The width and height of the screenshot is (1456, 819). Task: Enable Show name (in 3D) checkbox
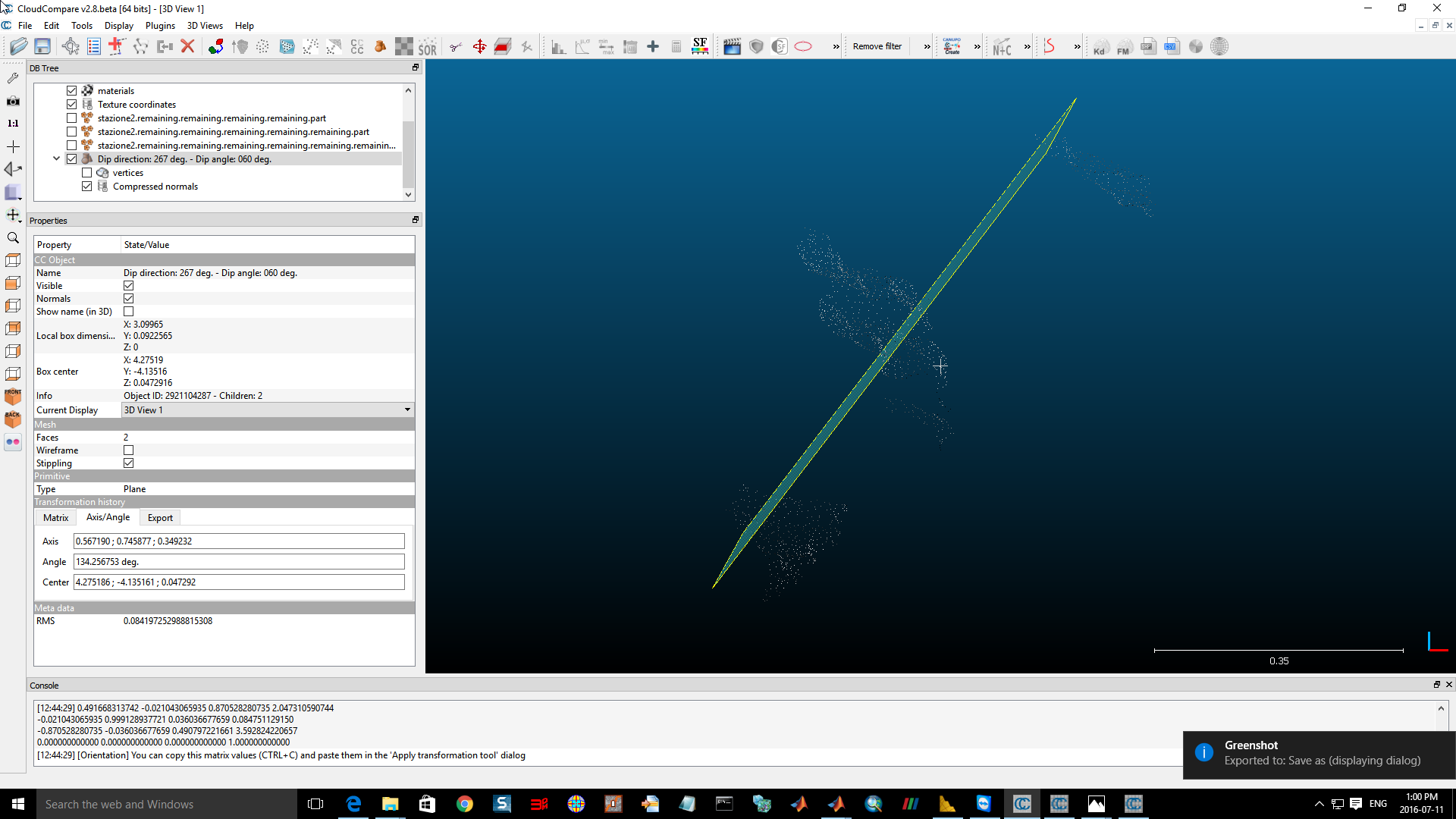point(128,312)
